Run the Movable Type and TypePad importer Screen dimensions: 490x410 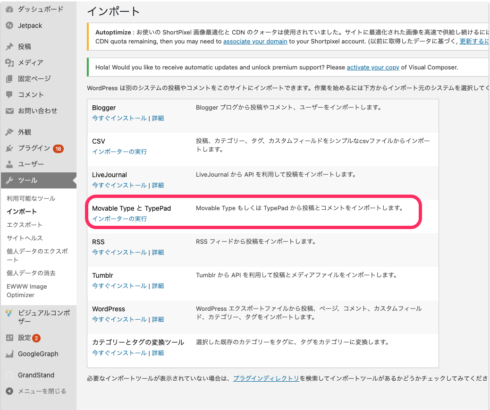point(119,219)
